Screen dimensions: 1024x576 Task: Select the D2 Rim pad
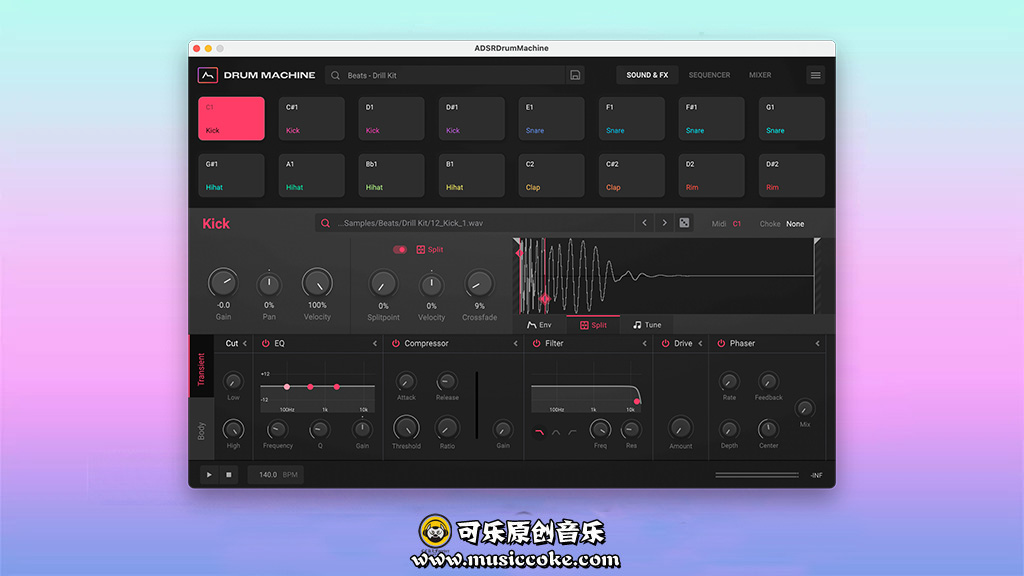pyautogui.click(x=711, y=175)
